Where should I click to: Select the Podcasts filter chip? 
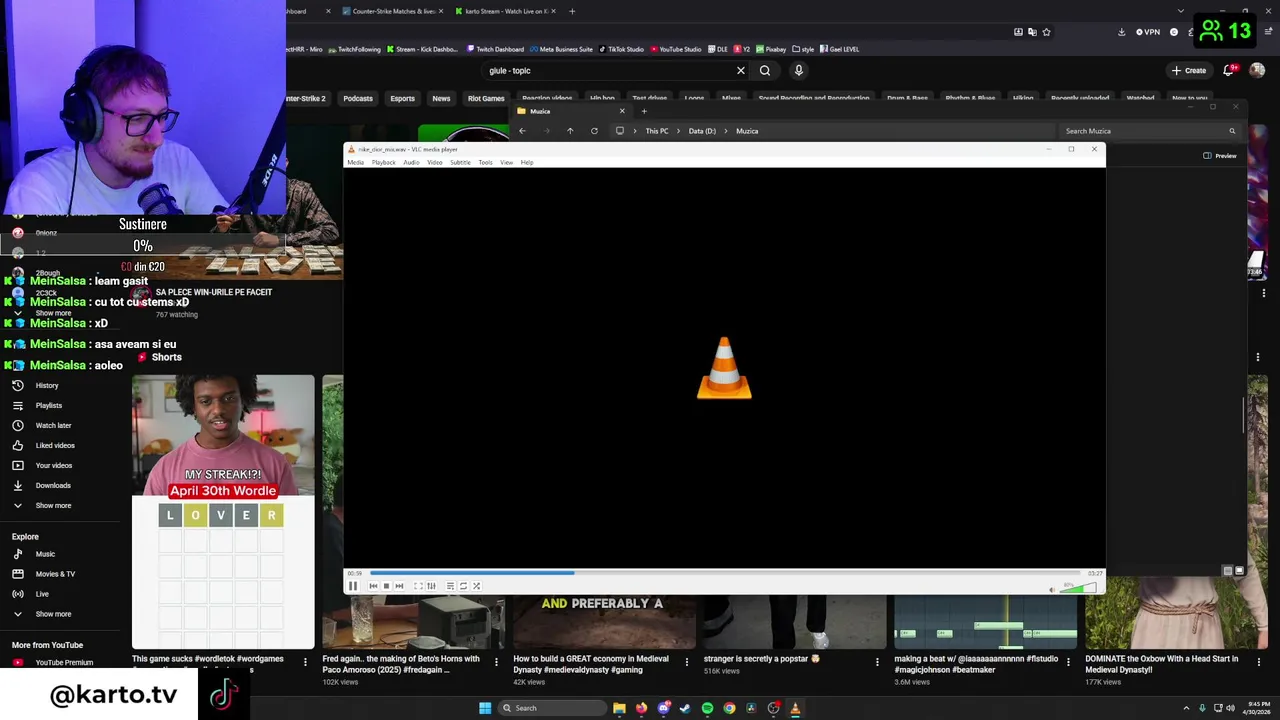tap(358, 98)
